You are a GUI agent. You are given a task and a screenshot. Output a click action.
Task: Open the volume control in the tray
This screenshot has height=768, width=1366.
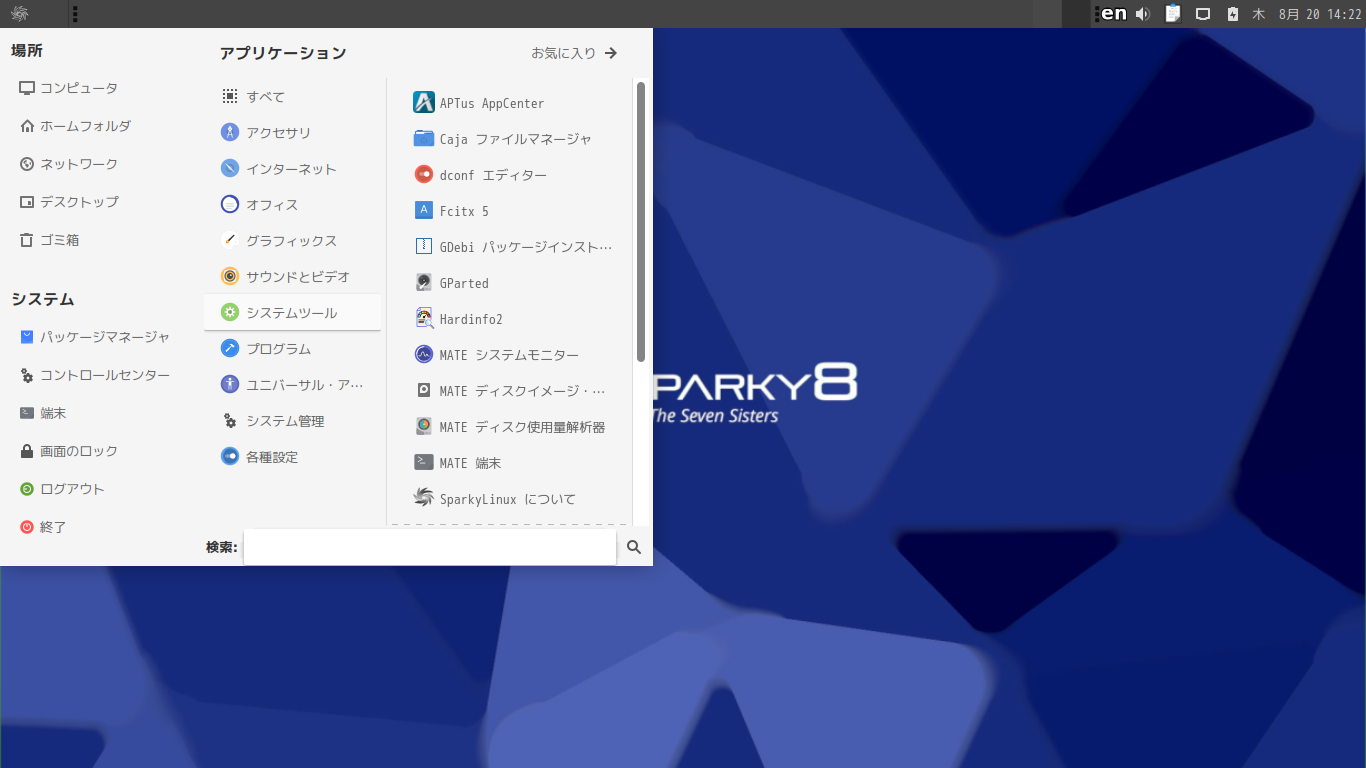coord(1143,14)
